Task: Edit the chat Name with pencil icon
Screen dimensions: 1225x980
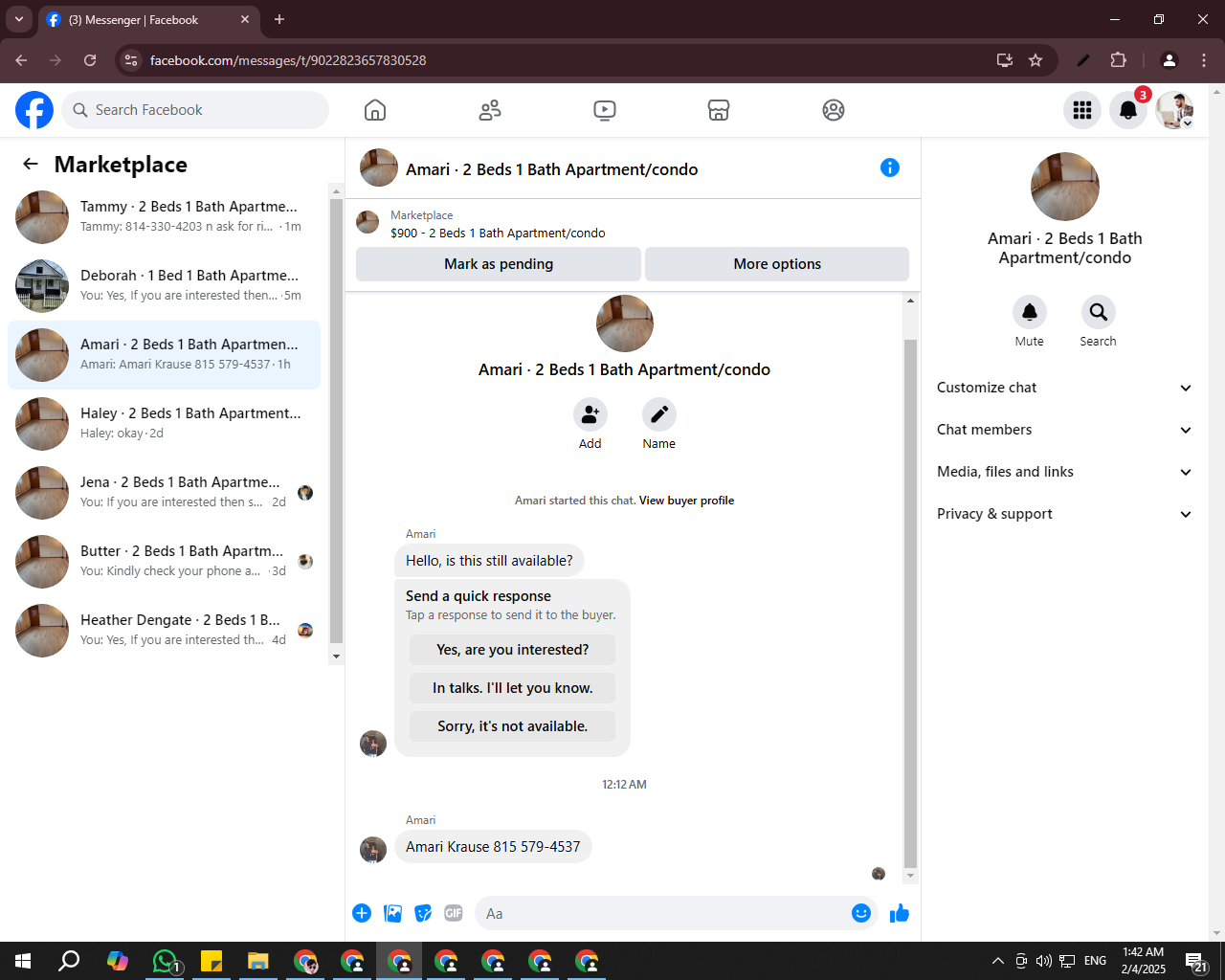Action: pyautogui.click(x=659, y=414)
